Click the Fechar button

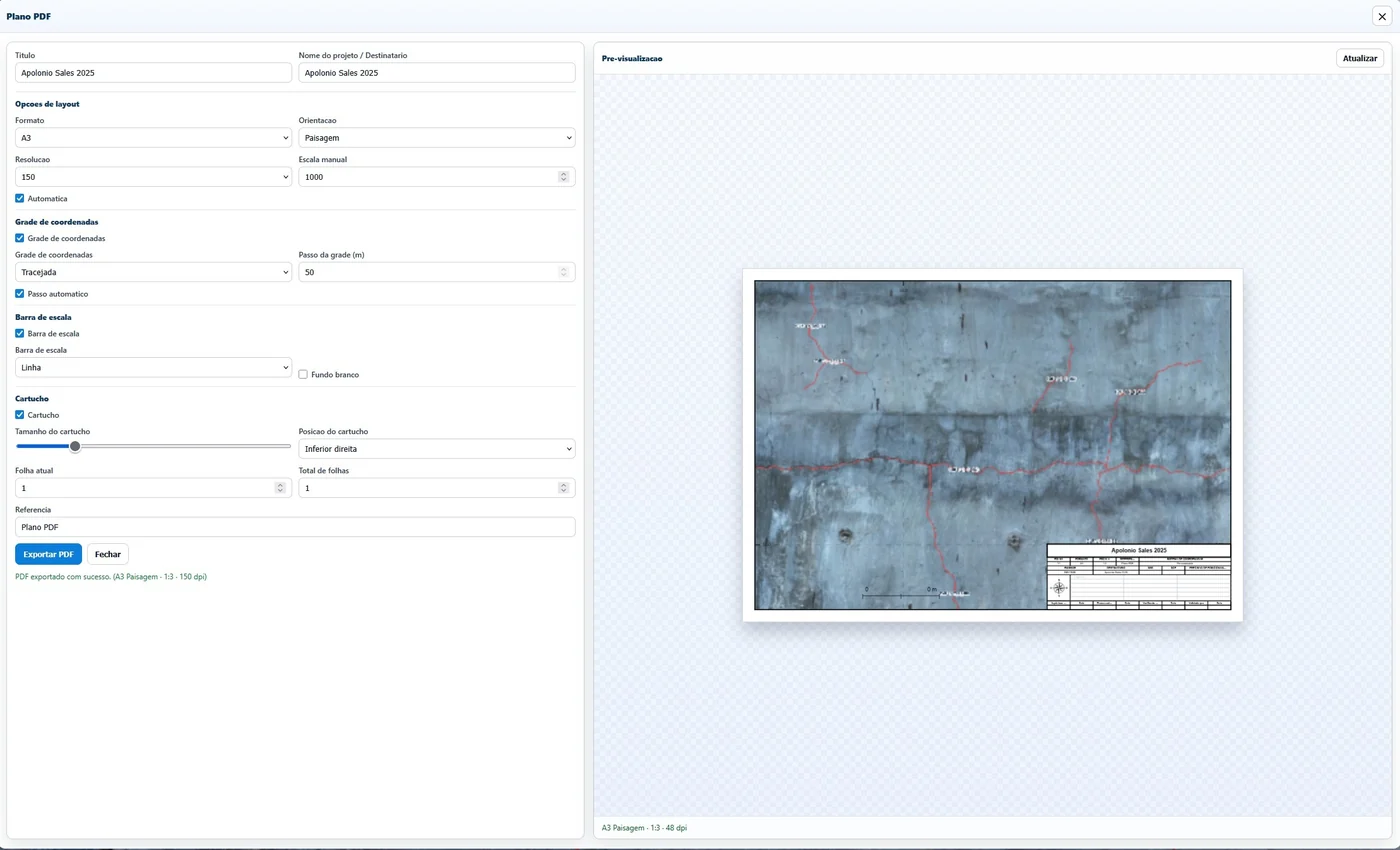108,554
